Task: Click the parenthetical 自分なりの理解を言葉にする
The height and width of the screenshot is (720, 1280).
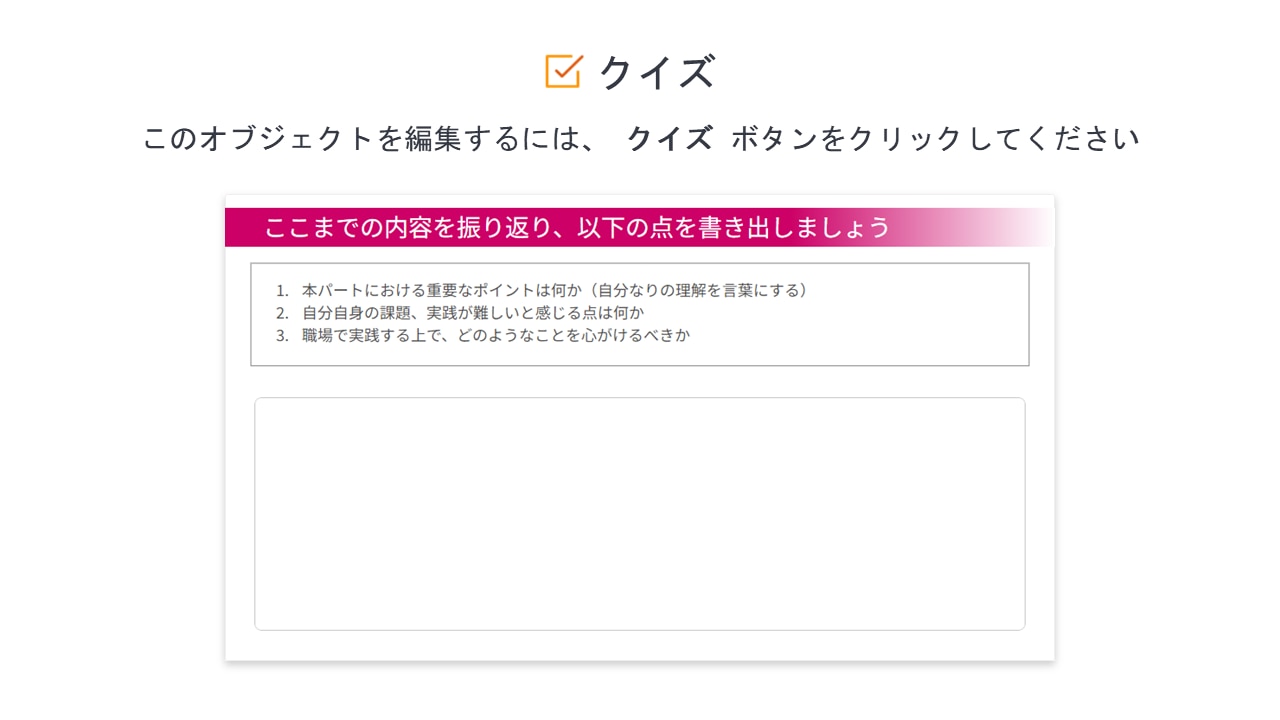Action: coord(699,290)
